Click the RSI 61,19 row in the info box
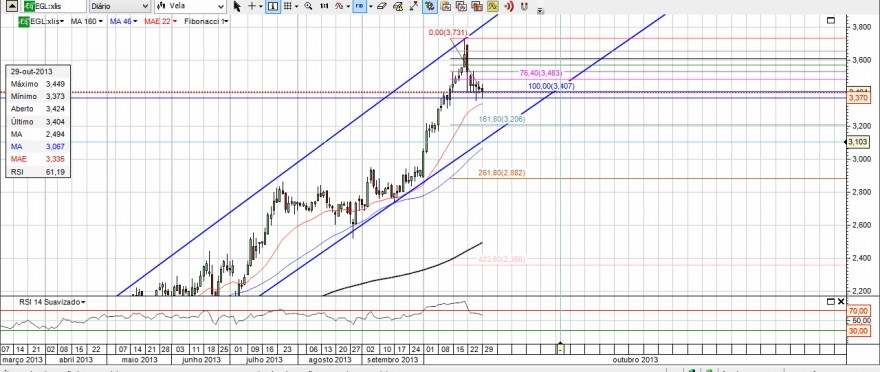Image resolution: width=880 pixels, height=372 pixels. point(38,172)
